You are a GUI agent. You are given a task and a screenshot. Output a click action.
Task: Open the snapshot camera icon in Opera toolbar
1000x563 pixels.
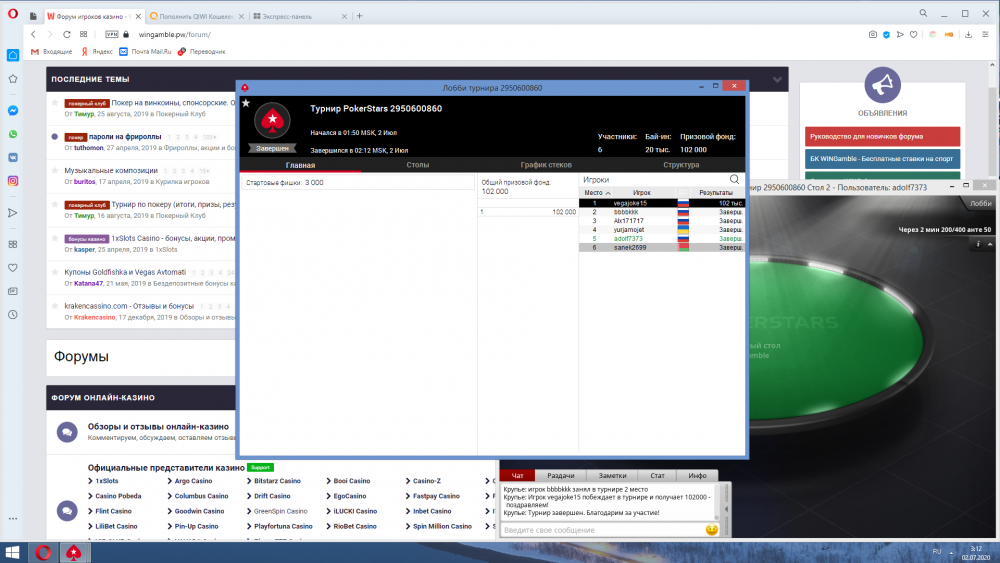872,34
